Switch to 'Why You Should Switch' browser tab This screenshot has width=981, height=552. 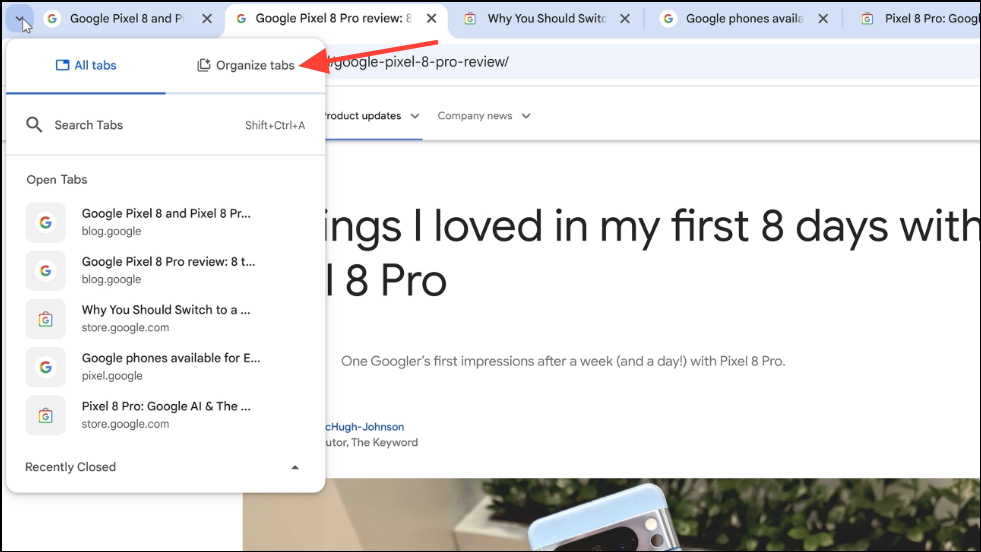pyautogui.click(x=545, y=19)
